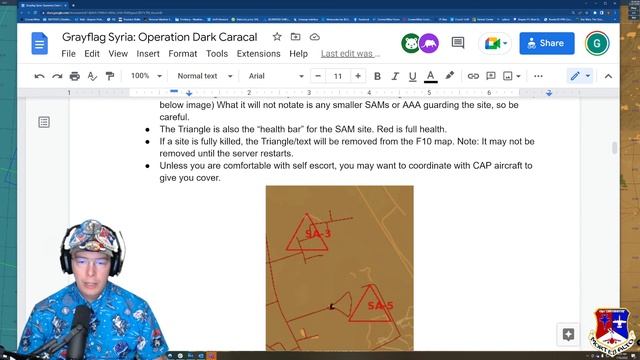Open the Normal text style dropdown
Image resolution: width=640 pixels, height=360 pixels.
[x=204, y=76]
